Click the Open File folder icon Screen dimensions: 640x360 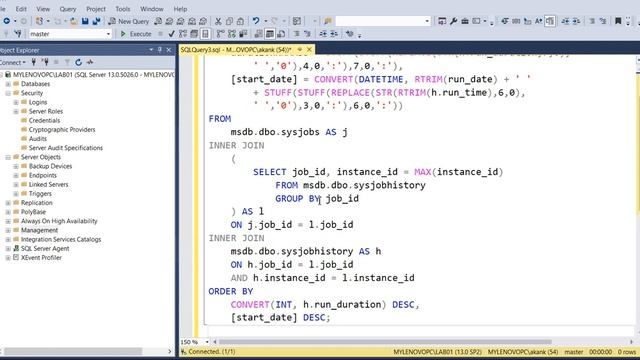click(74, 21)
